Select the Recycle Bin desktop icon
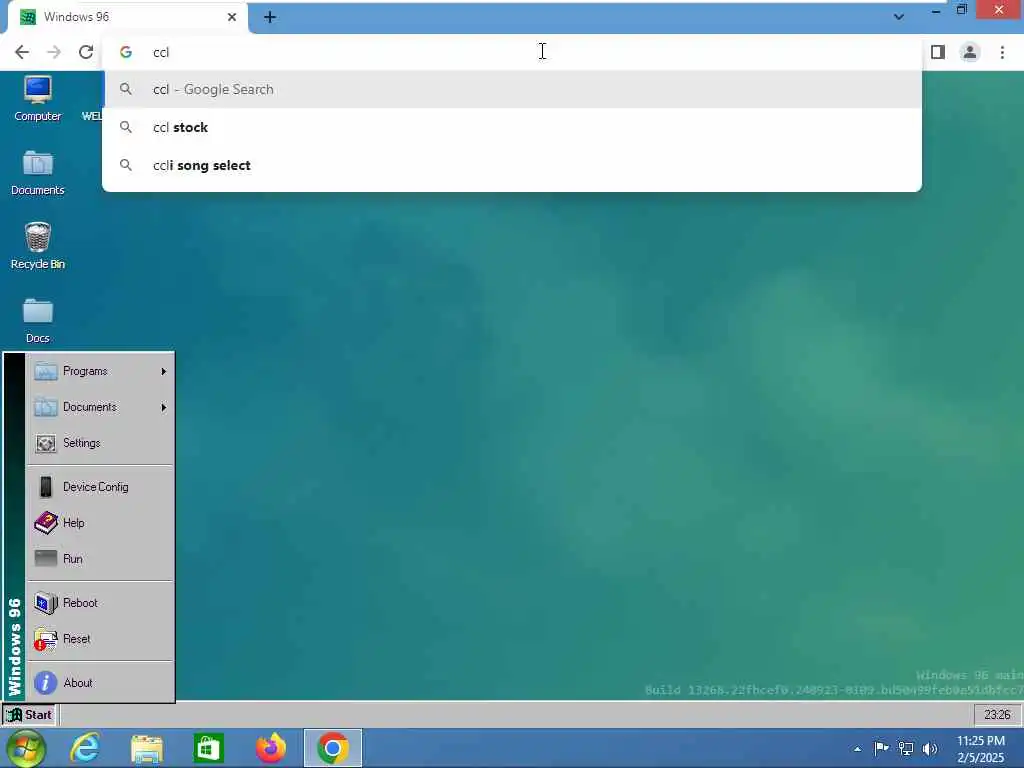 click(x=37, y=247)
